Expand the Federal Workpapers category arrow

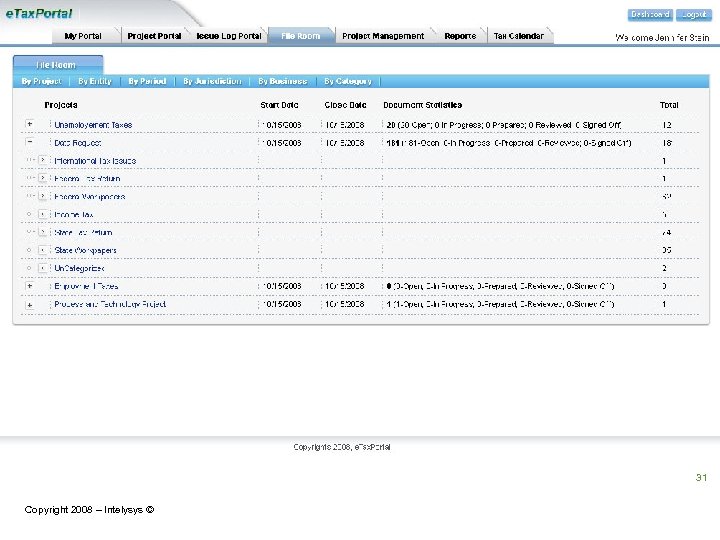tap(43, 196)
